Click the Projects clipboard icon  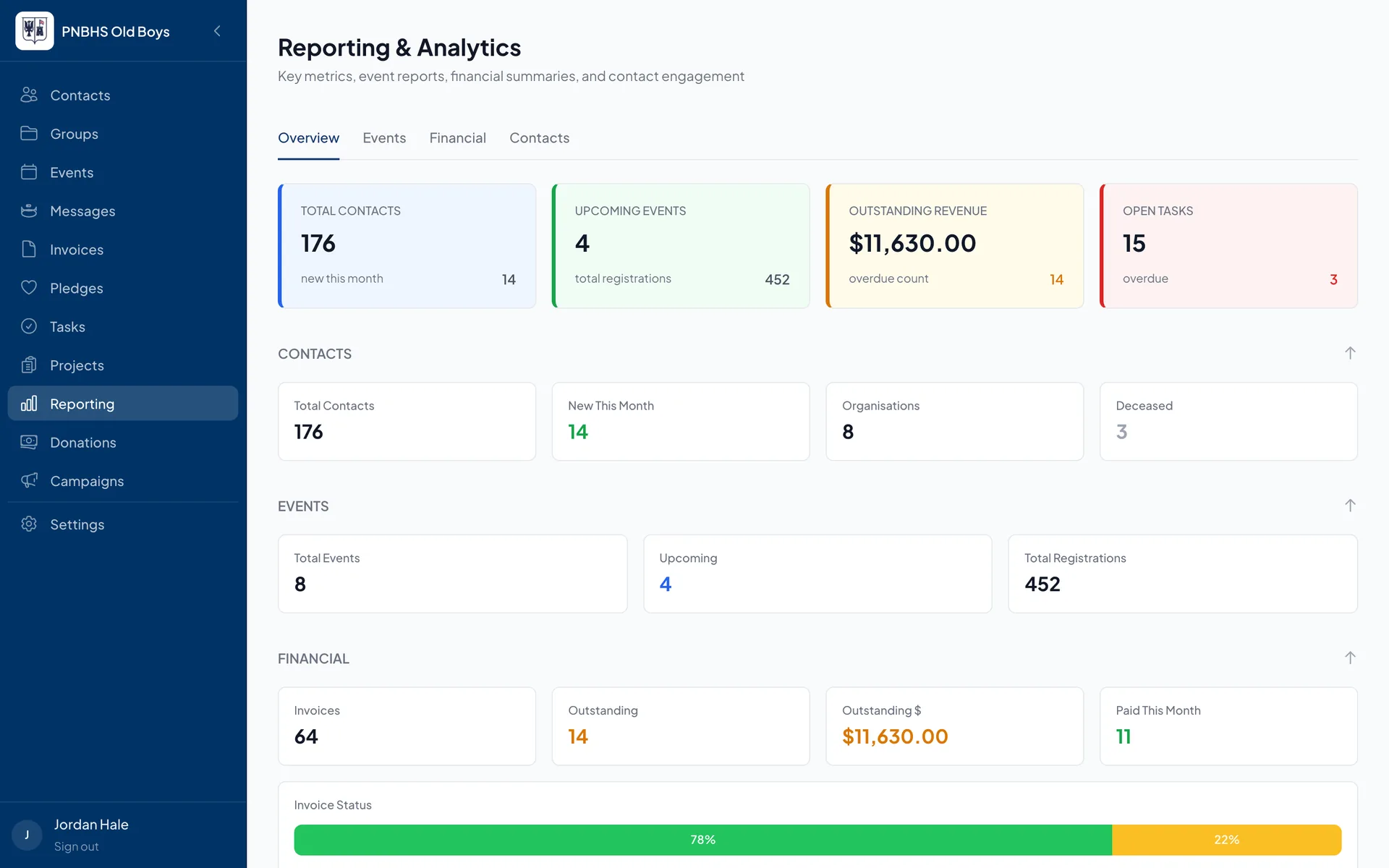(x=29, y=365)
